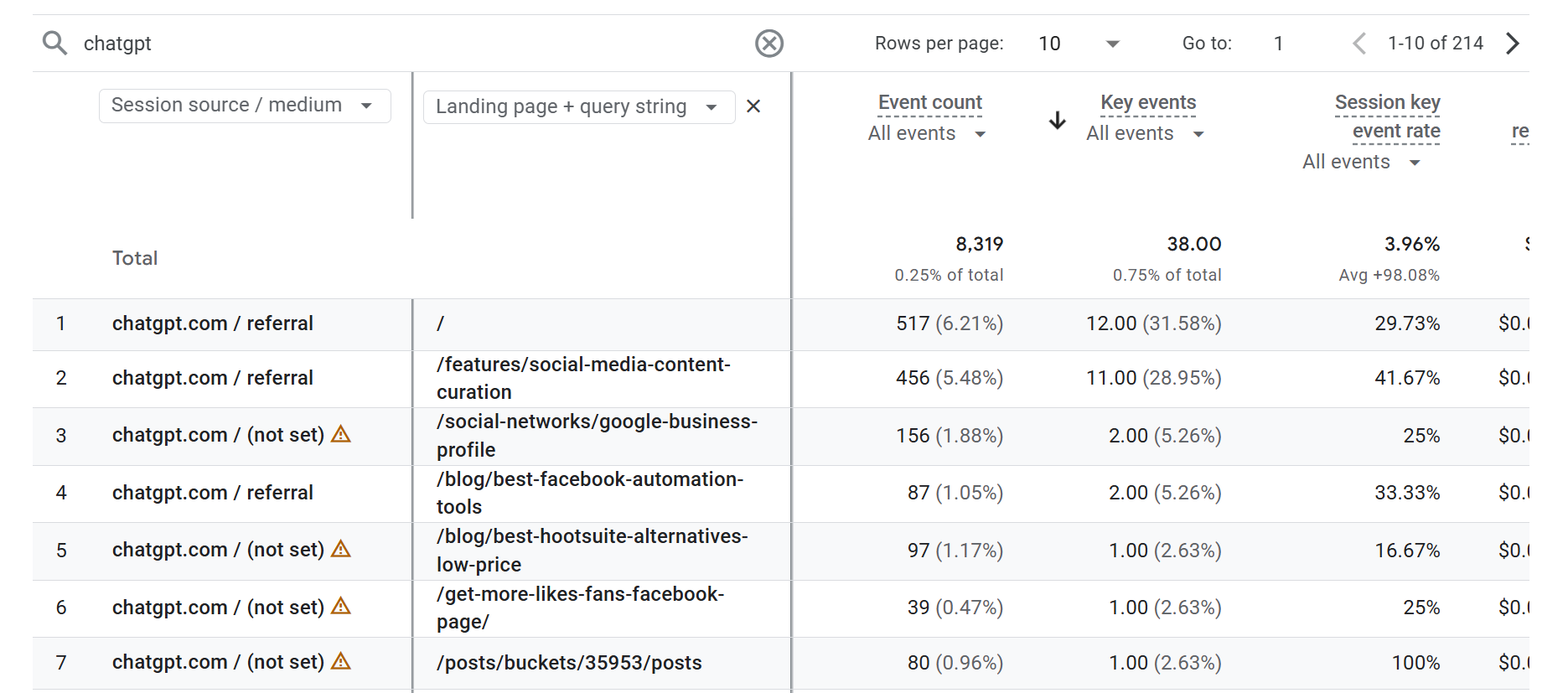1568x693 pixels.
Task: Click the 1-10 of 214 pagination text
Action: (1436, 44)
